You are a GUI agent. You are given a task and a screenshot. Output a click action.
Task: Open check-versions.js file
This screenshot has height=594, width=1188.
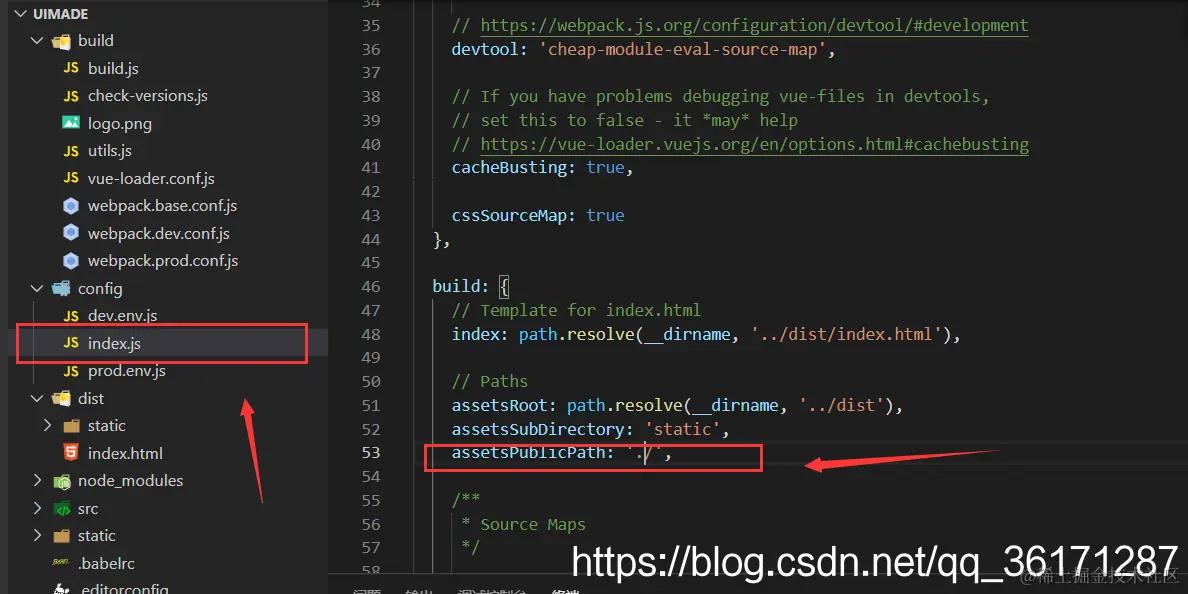[148, 96]
